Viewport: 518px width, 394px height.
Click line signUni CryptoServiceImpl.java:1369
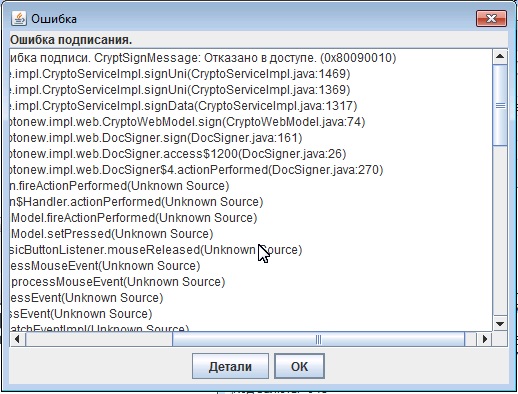(x=180, y=90)
